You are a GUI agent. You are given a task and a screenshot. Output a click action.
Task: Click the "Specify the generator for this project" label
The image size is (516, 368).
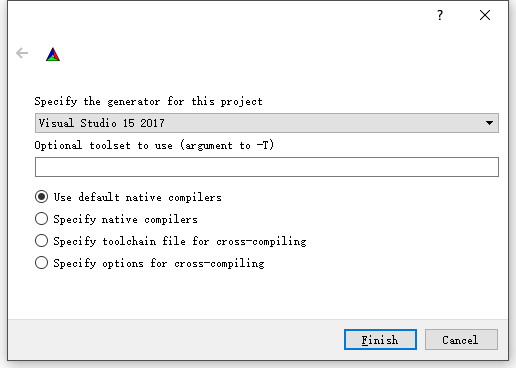point(148,101)
